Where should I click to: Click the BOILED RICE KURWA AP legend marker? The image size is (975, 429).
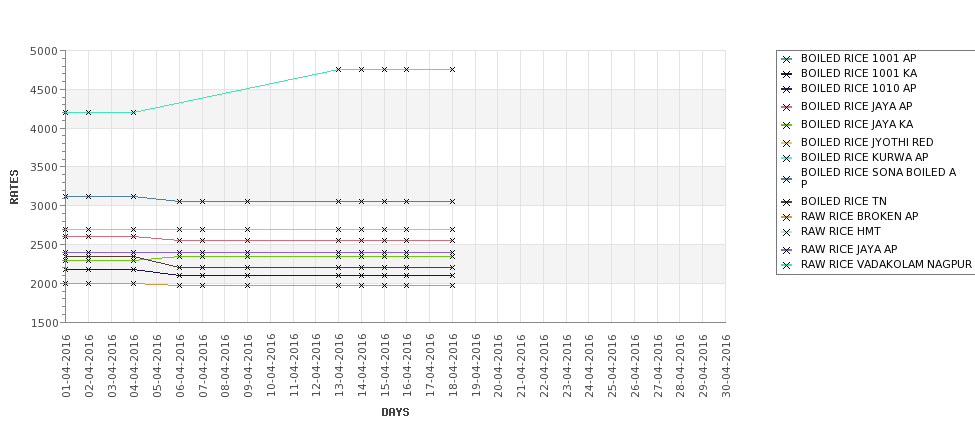click(x=787, y=158)
